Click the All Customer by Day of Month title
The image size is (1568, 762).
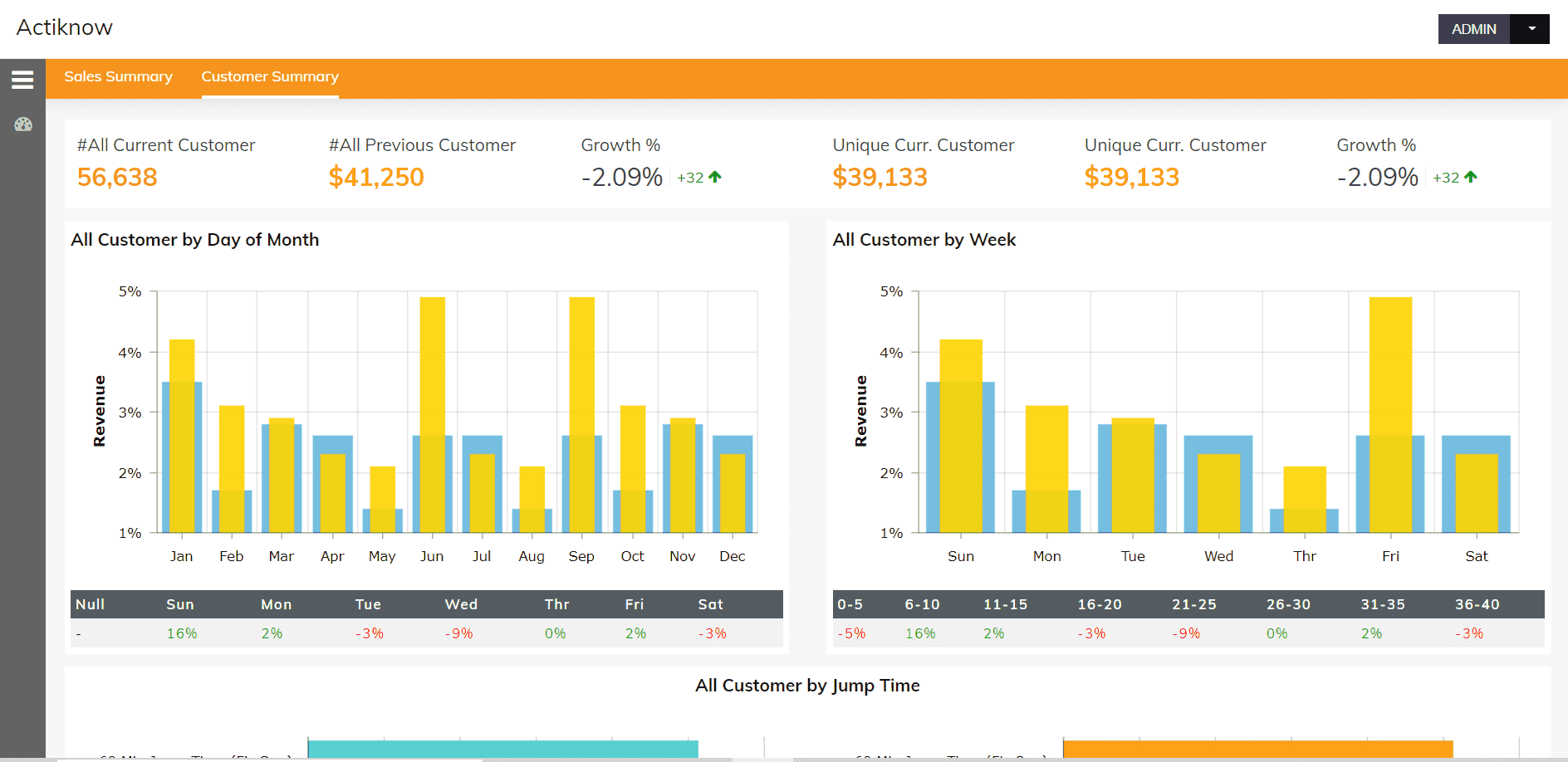pos(195,240)
